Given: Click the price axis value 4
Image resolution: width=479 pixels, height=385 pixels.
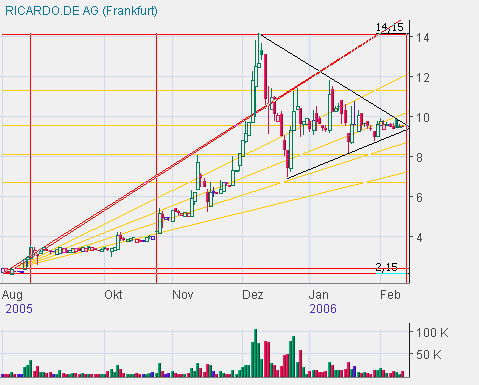Looking at the screenshot, I should (419, 238).
